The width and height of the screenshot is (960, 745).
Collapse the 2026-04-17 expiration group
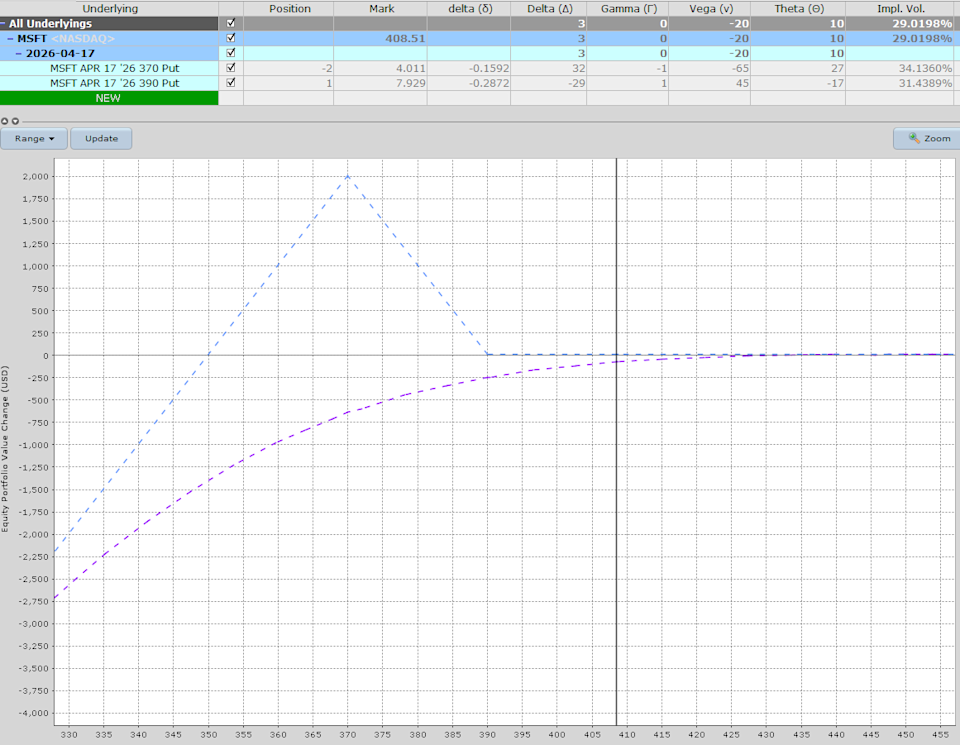click(x=19, y=53)
